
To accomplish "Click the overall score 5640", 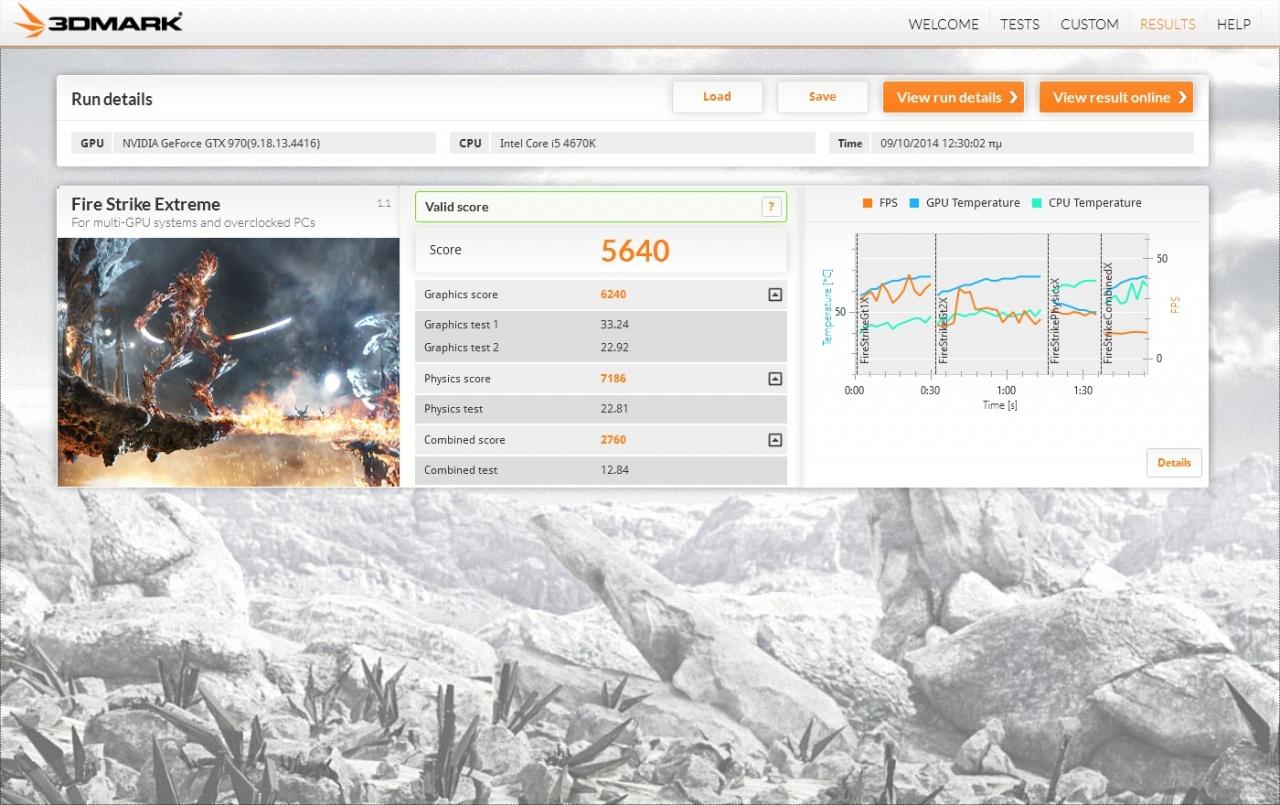I will (x=635, y=250).
